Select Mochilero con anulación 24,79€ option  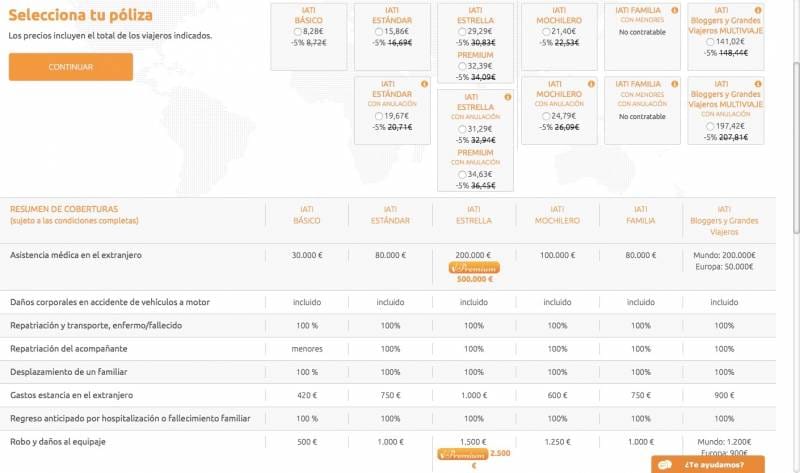[x=546, y=116]
